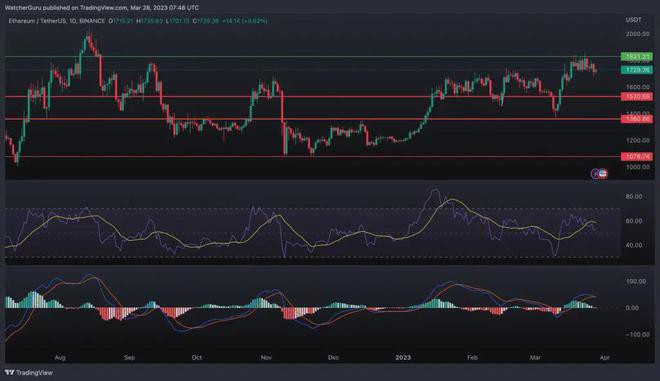This screenshot has height=381, width=660.
Task: Click the Aug label on time axis
Action: pos(60,357)
